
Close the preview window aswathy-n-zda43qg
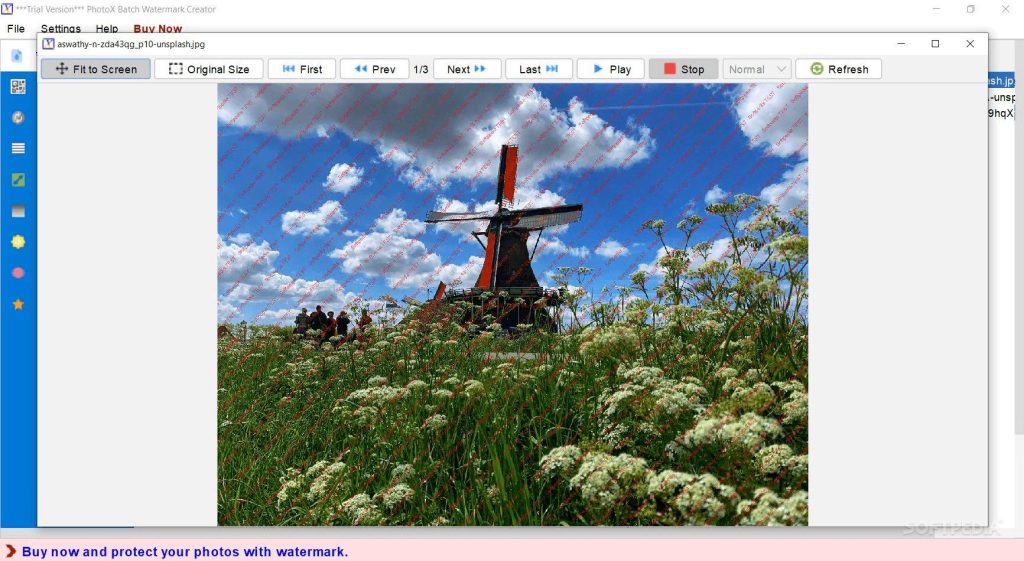[x=970, y=44]
